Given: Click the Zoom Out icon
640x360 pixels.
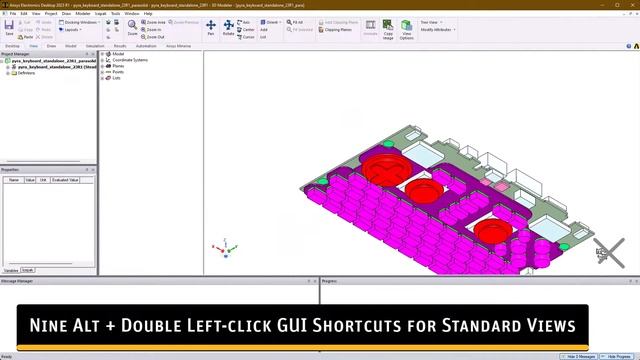Looking at the screenshot, I should pyautogui.click(x=144, y=37).
